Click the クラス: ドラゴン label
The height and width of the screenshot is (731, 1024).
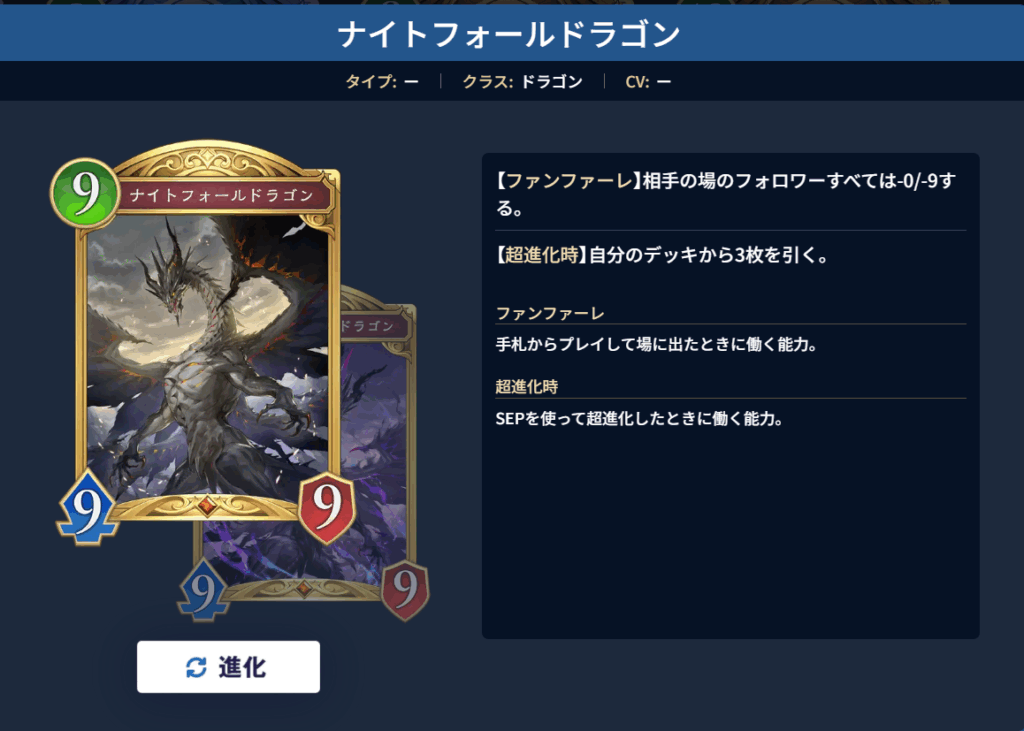[x=522, y=82]
